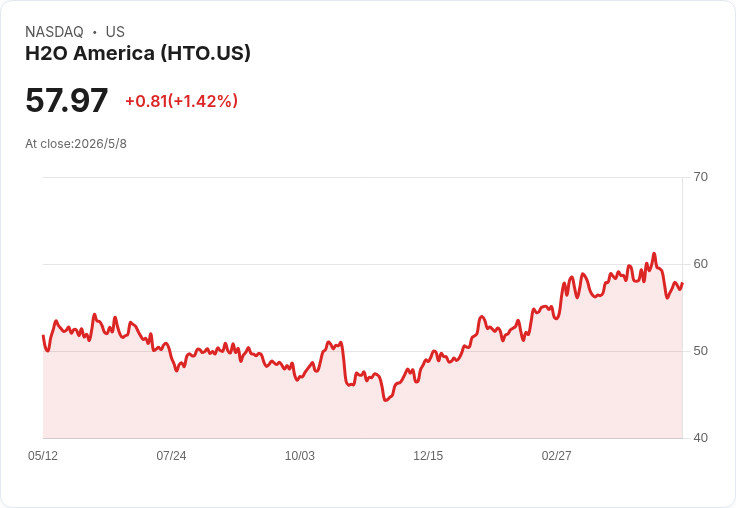
Task: Click the 60 price axis label
Action: (700, 264)
